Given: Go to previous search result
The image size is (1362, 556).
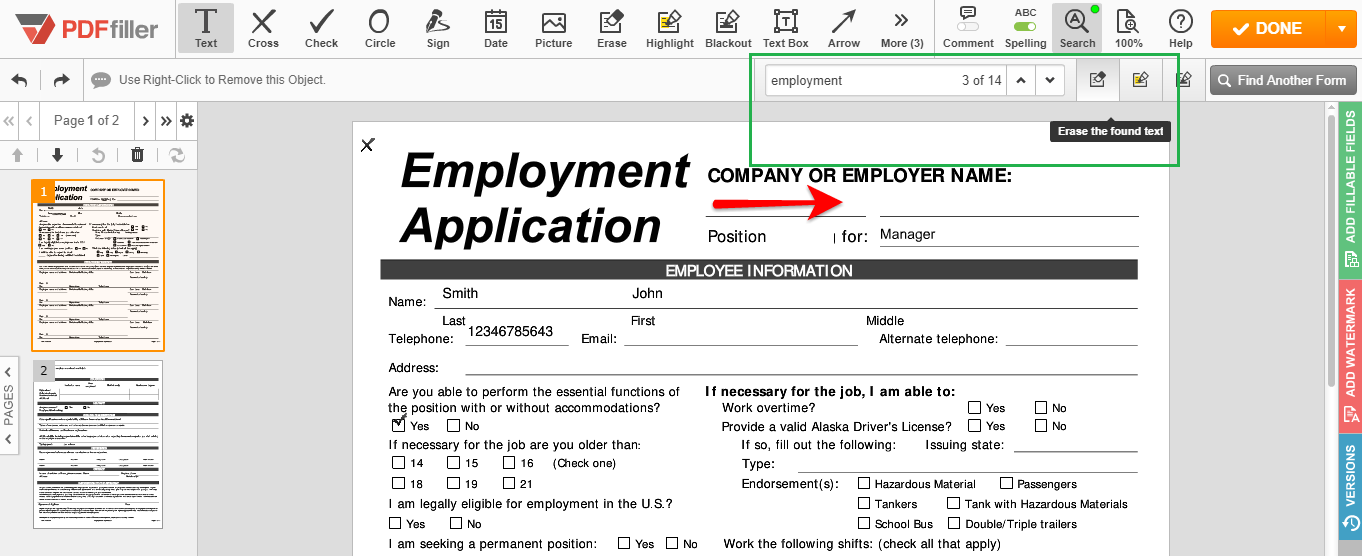Looking at the screenshot, I should click(1020, 80).
